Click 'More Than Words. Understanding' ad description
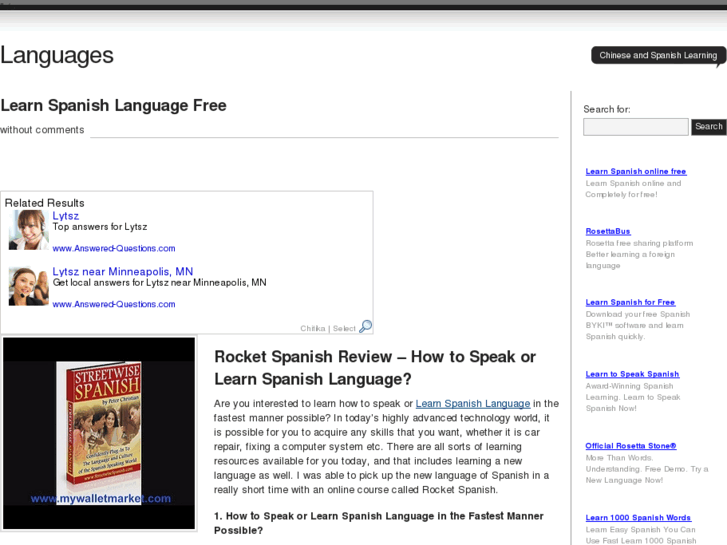The image size is (727, 545). click(647, 469)
